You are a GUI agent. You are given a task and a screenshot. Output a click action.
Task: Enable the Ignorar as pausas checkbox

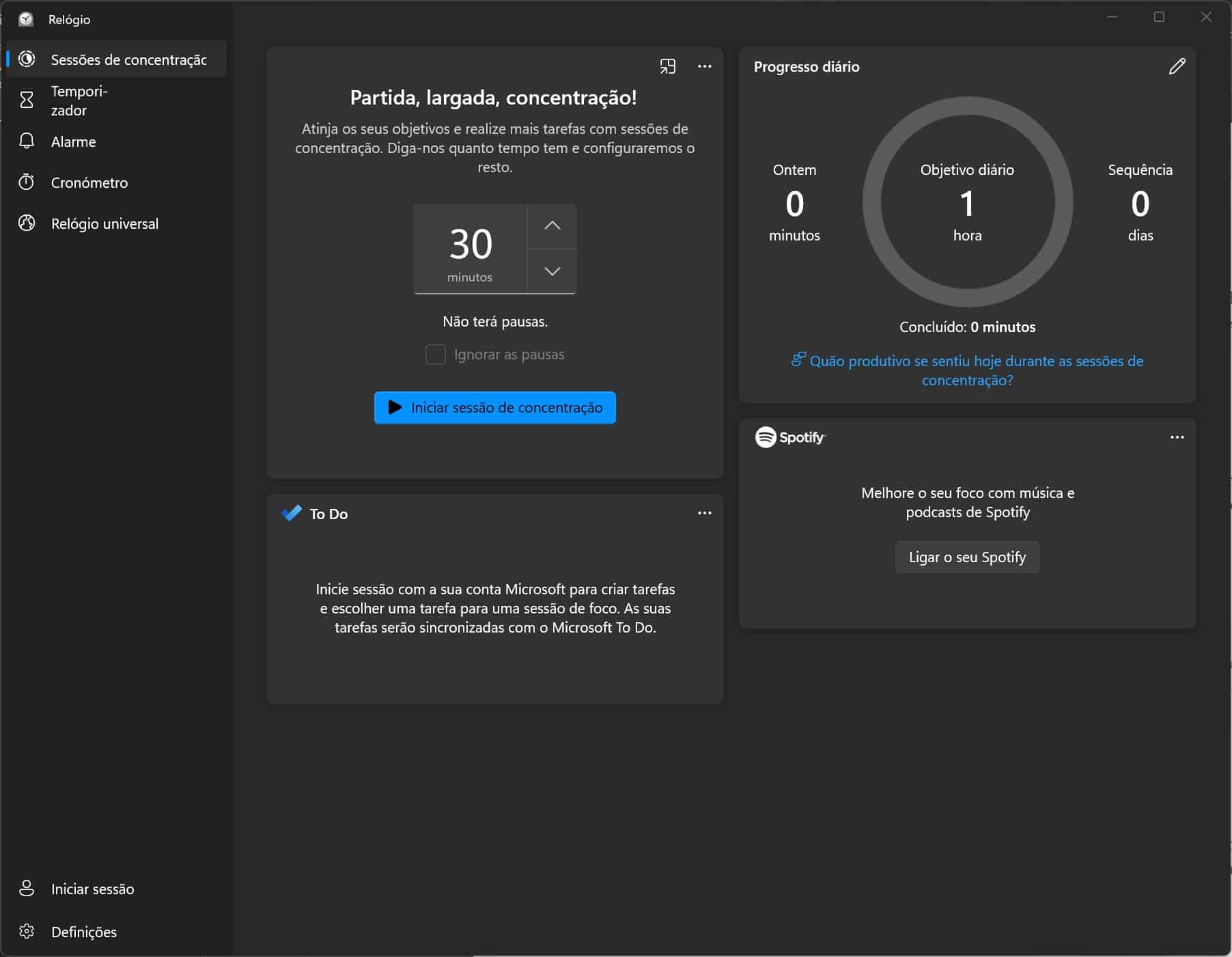pos(436,355)
